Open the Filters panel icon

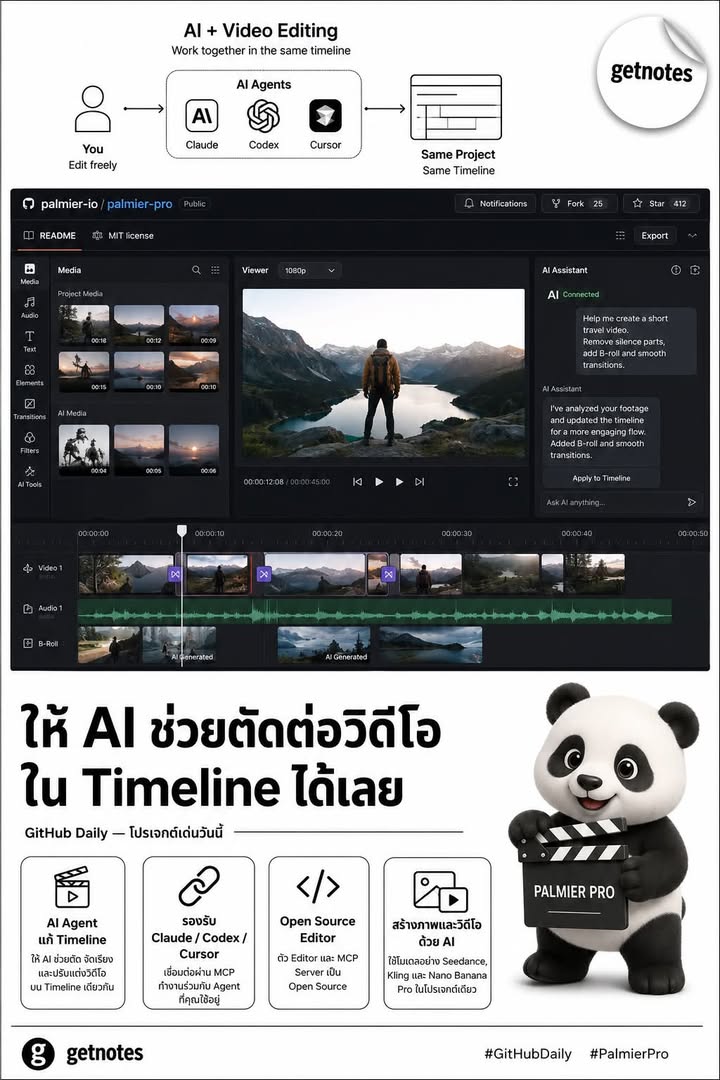click(x=30, y=442)
